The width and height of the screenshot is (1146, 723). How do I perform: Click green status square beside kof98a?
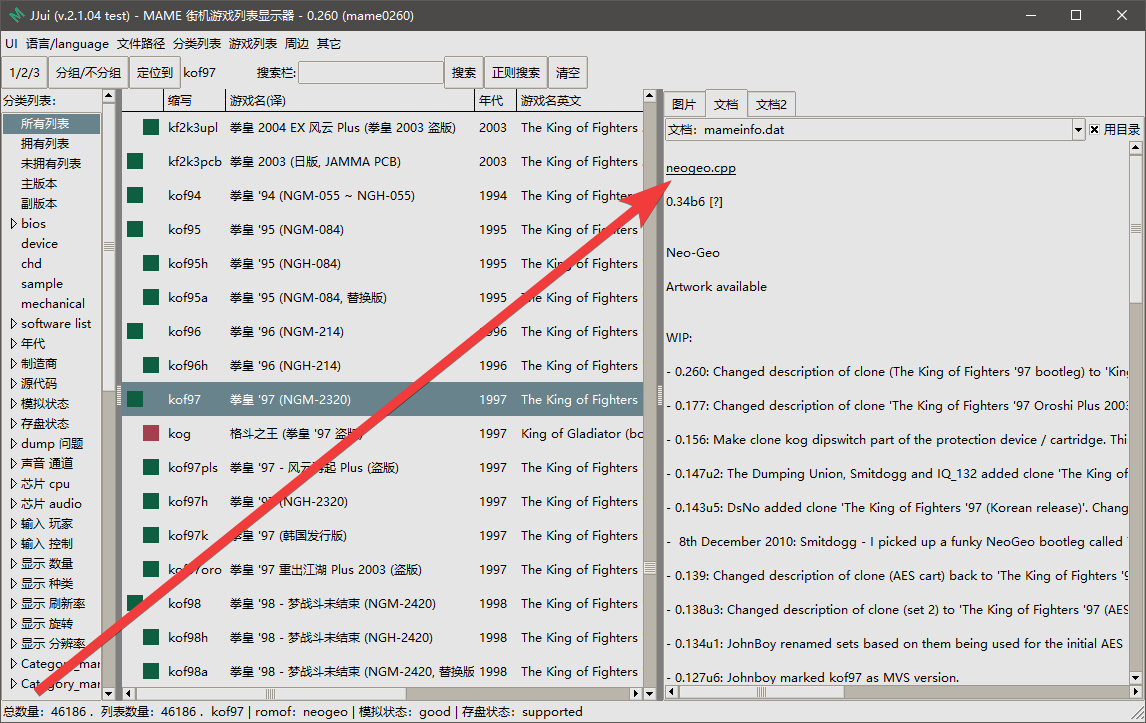(151, 671)
